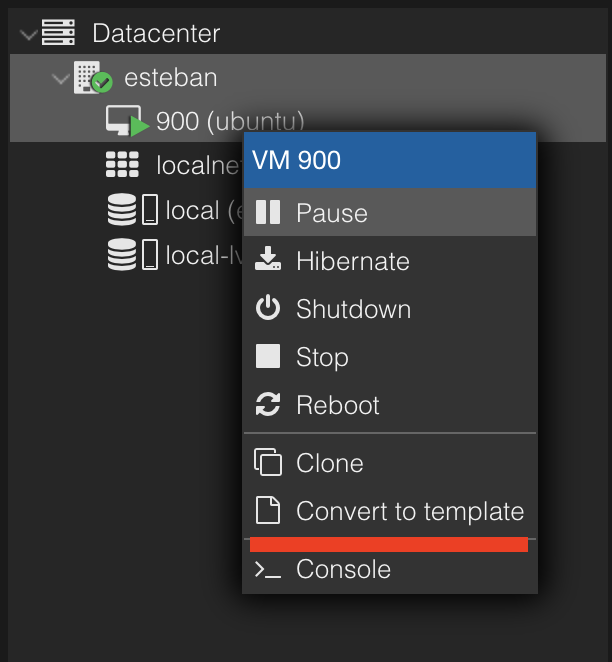
Task: Click the running VM monitor icon
Action: pyautogui.click(x=127, y=121)
